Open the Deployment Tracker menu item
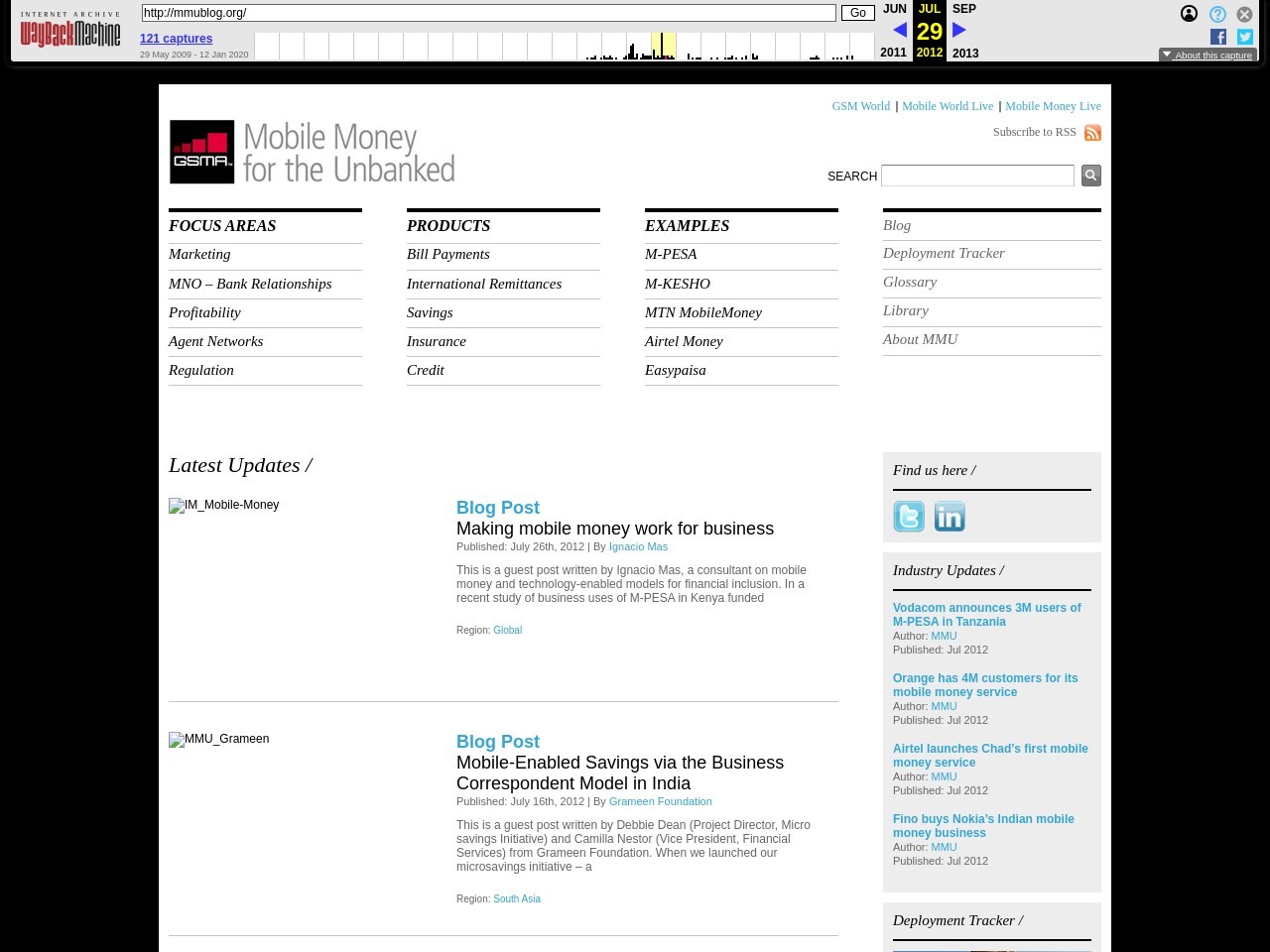Screen dimensions: 1270x952 pyautogui.click(x=944, y=253)
